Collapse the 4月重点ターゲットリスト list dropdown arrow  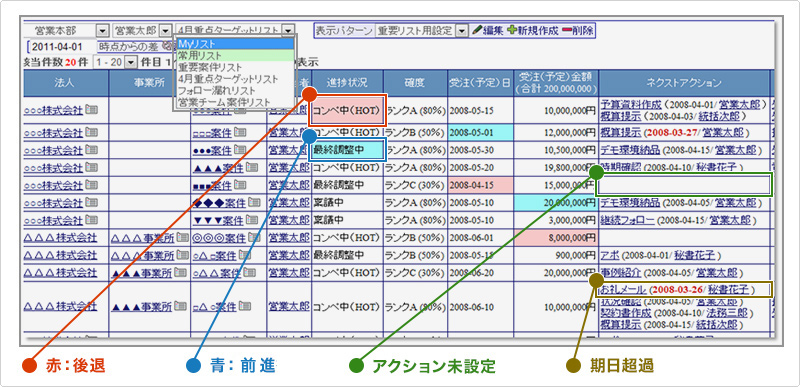tap(288, 30)
